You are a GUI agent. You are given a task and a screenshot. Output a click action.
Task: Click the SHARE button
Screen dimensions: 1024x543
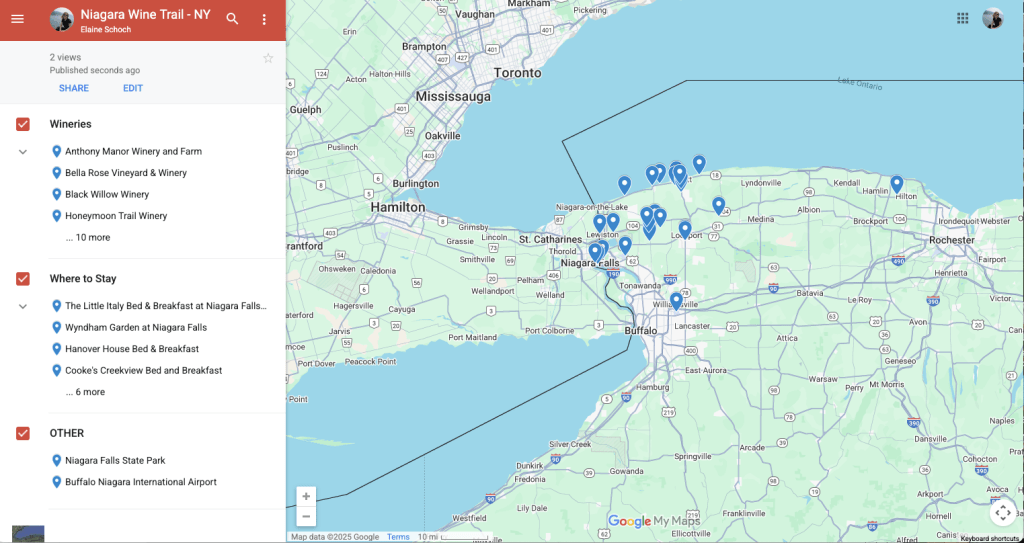coord(74,88)
